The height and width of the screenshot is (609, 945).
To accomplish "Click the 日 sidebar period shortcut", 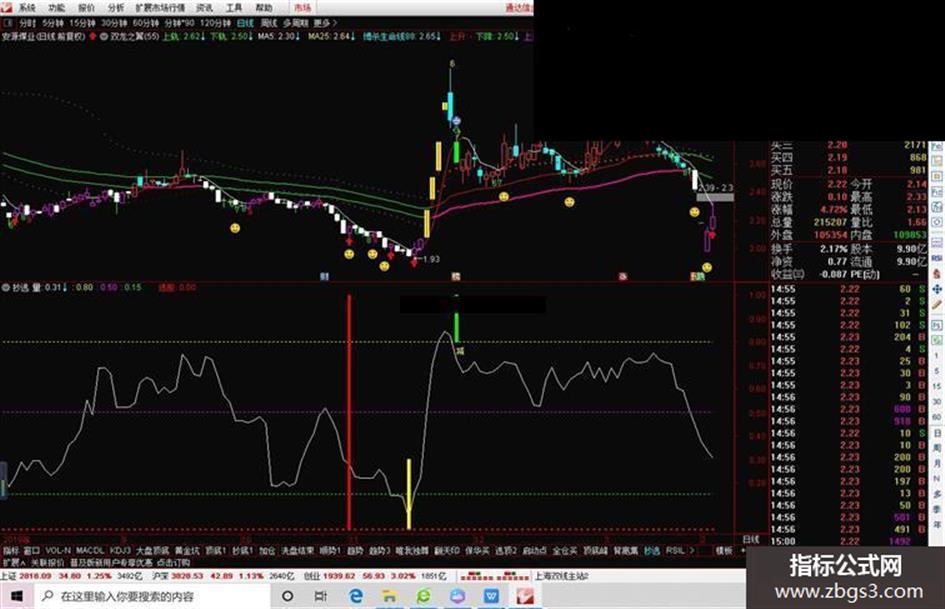I will pos(937,432).
